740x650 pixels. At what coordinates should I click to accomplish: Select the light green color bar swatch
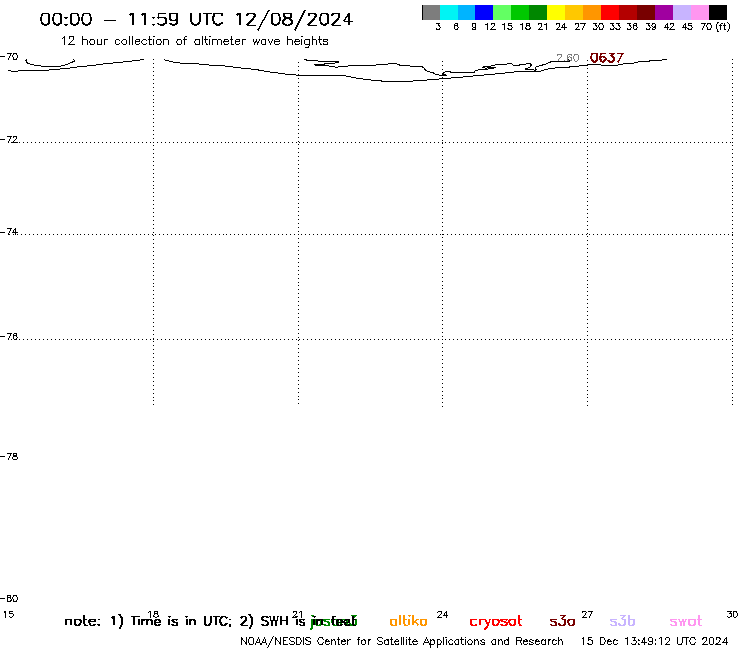[502, 12]
